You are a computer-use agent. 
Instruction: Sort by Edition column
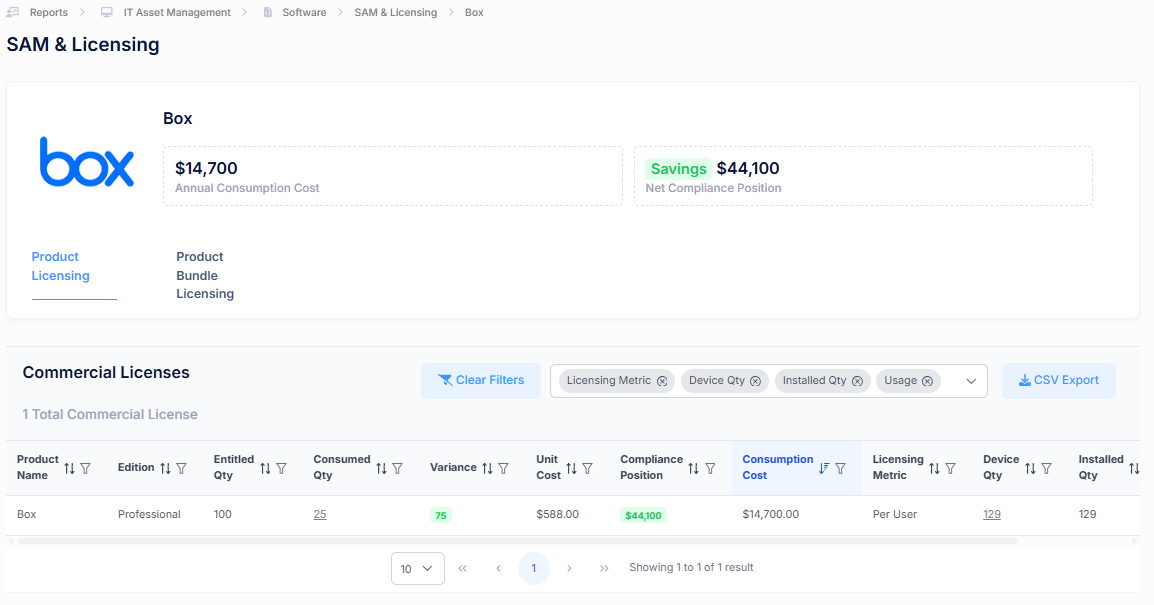[166, 468]
